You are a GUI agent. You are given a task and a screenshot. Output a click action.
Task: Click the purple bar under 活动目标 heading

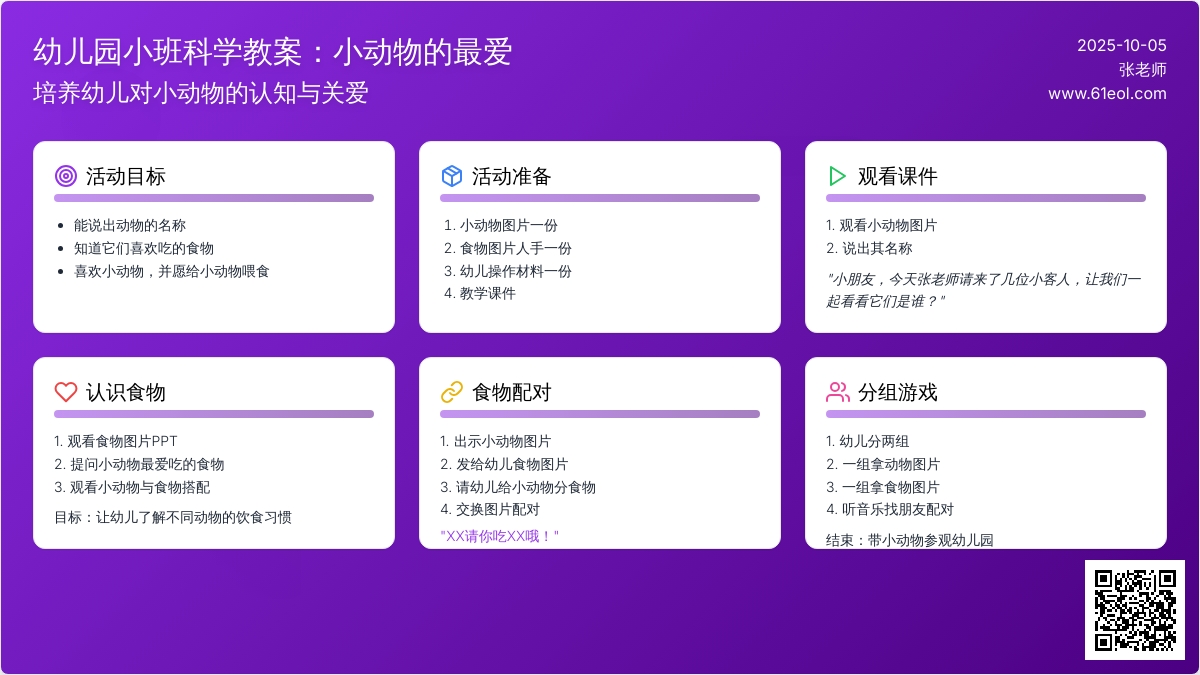(214, 198)
